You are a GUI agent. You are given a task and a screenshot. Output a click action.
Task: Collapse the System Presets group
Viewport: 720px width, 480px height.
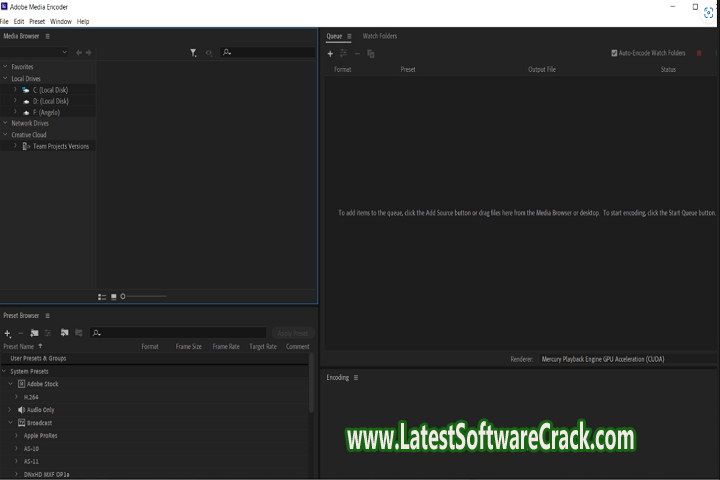[5, 371]
